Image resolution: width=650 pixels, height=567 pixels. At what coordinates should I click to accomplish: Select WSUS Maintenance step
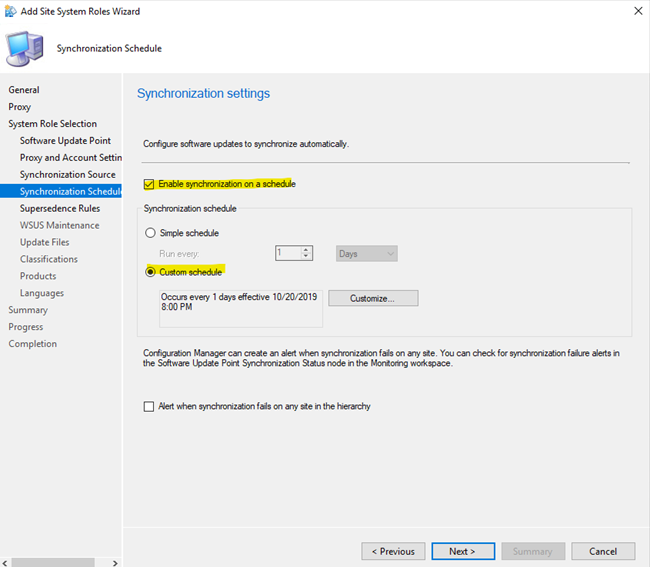pos(60,225)
